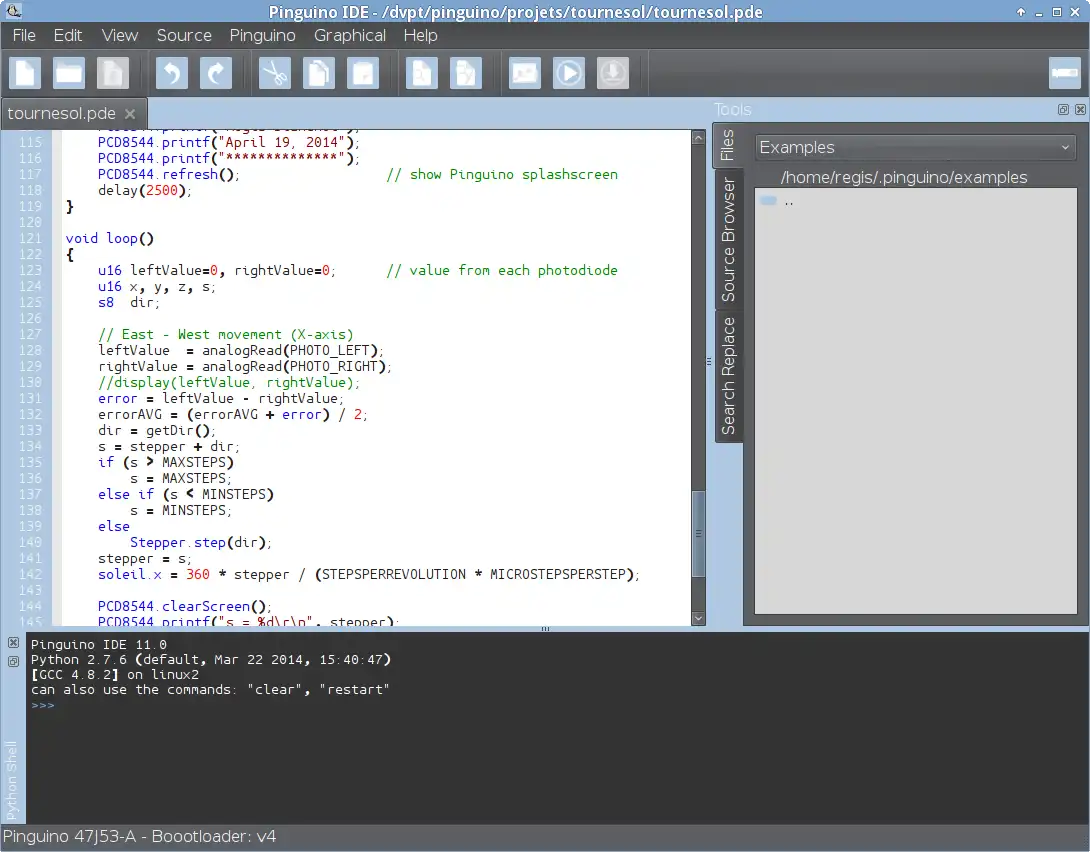The height and width of the screenshot is (852, 1090).
Task: Click the board selection icon at far right
Action: (1064, 74)
